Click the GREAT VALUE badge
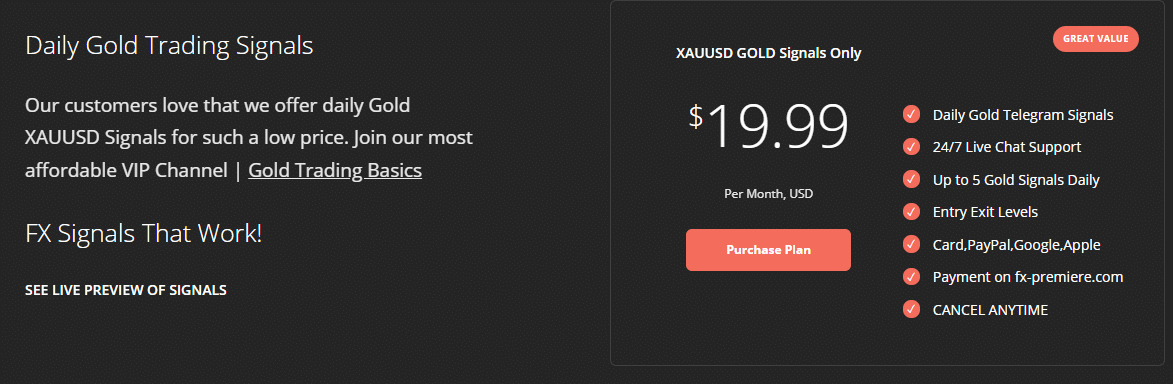 tap(1095, 39)
